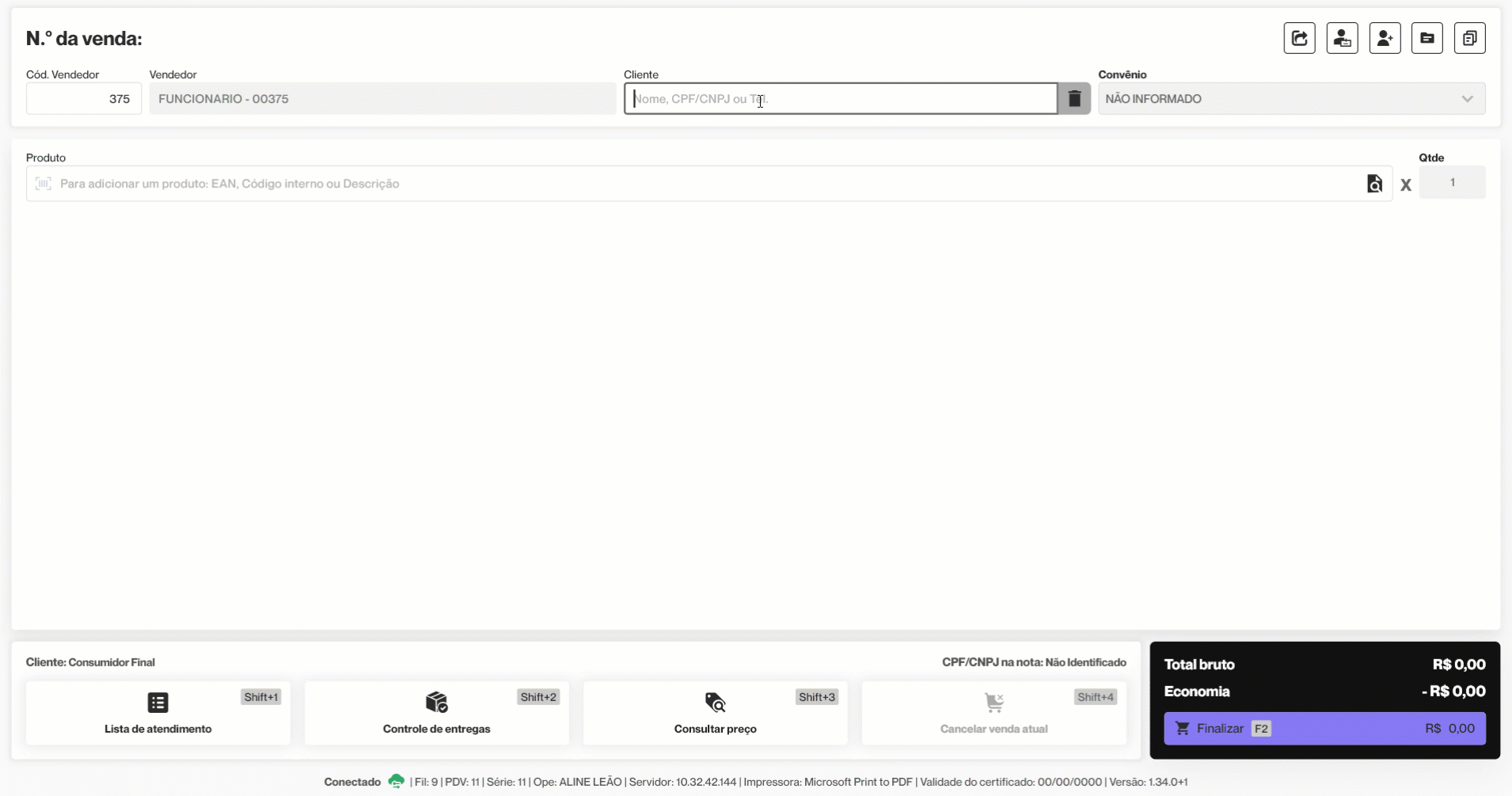Click the Vendedor field FUNCIONARIO - 00375
The image size is (1512, 796).
383,99
